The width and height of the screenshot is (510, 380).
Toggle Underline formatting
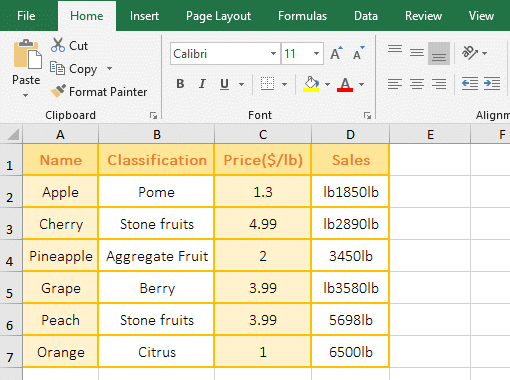pyautogui.click(x=224, y=84)
